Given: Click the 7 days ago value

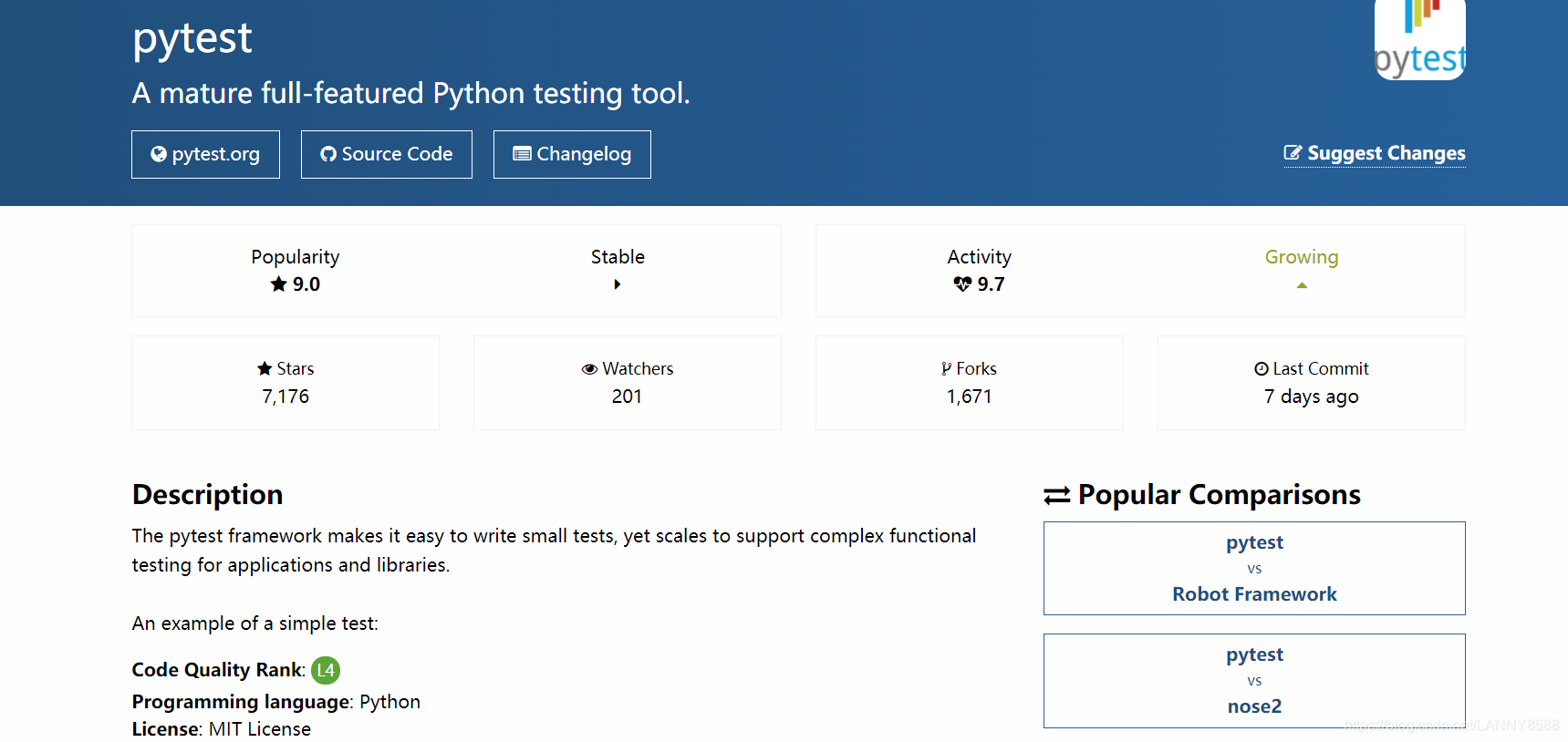Looking at the screenshot, I should [x=1311, y=397].
